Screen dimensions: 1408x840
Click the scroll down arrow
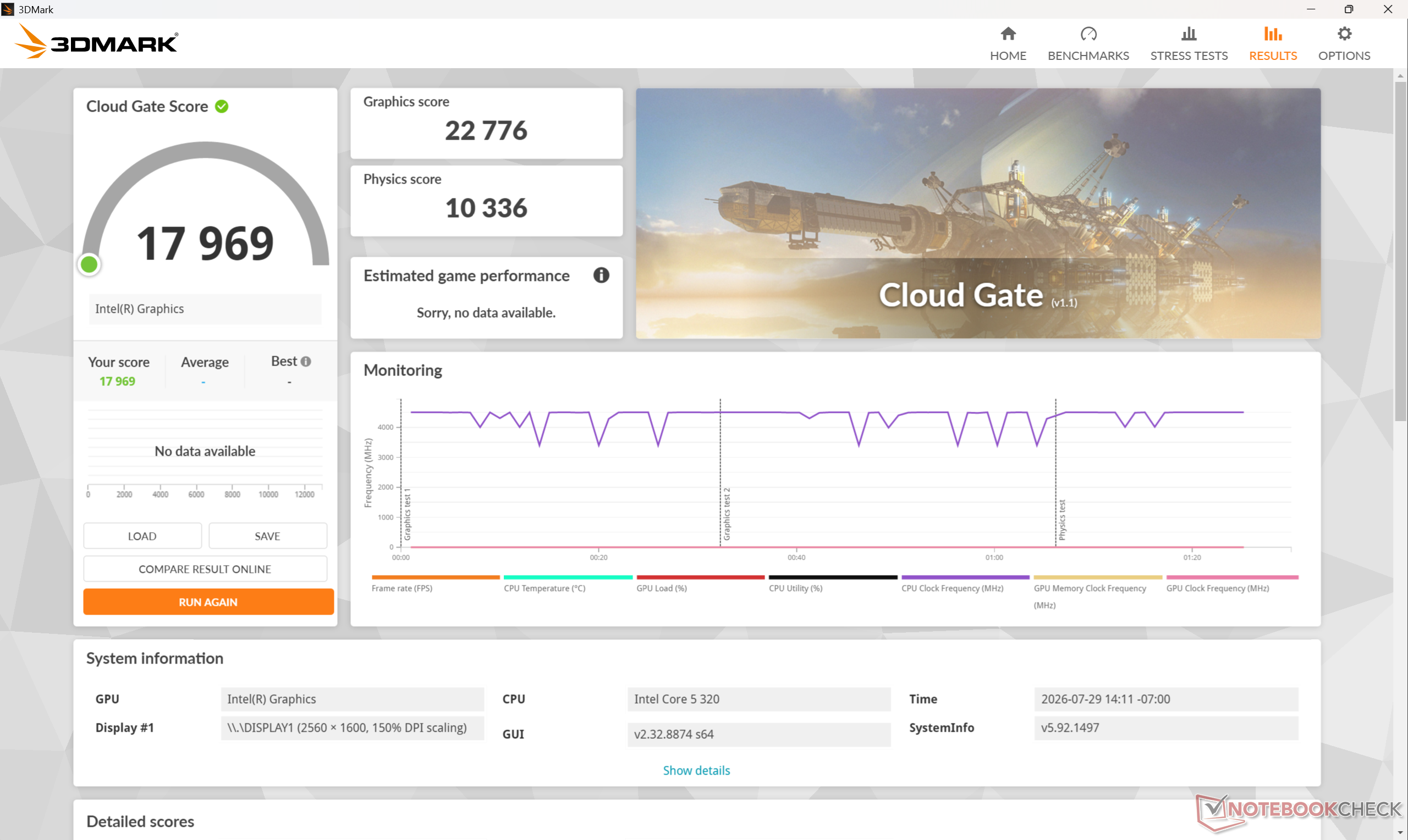pos(1400,833)
